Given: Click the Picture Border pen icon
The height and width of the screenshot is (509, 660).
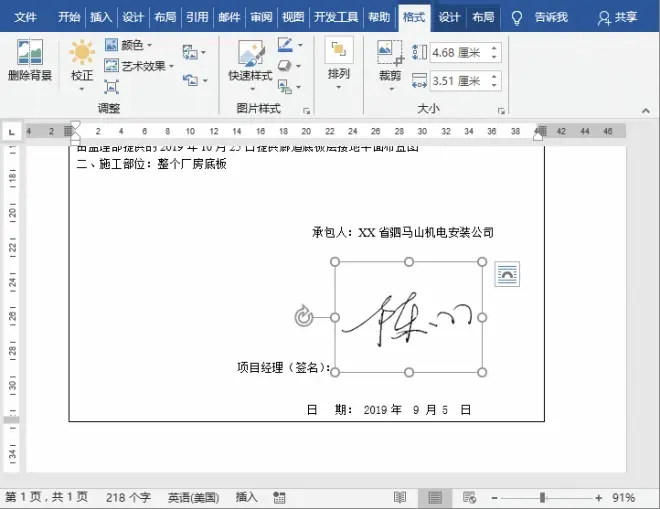Looking at the screenshot, I should [285, 45].
